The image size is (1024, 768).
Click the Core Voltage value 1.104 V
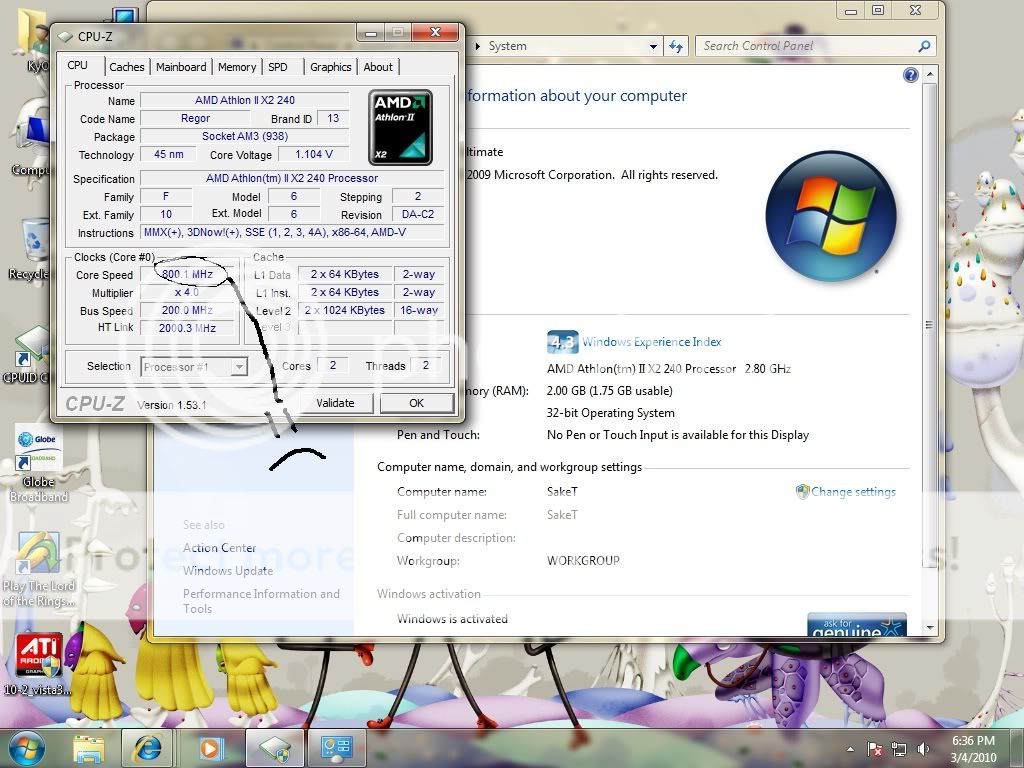tap(313, 154)
